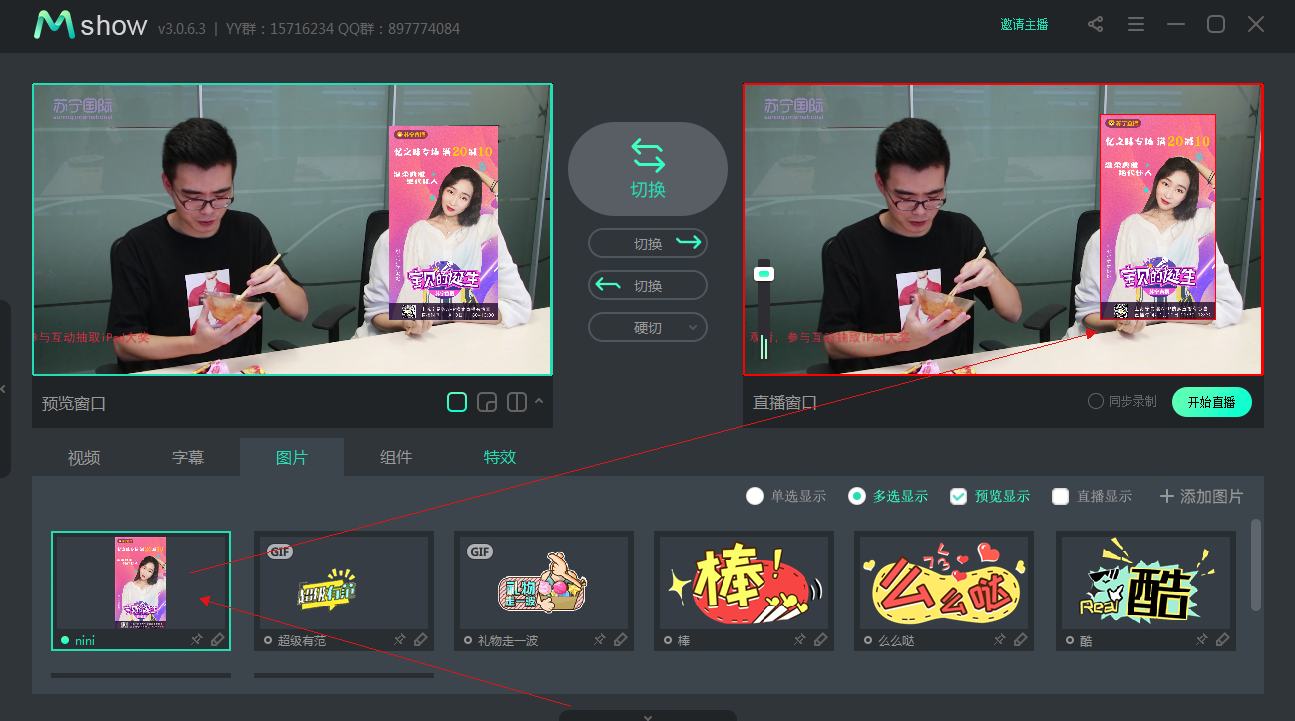The image size is (1295, 721).
Task: Toggle the 棒 image status dot
Action: coord(668,640)
